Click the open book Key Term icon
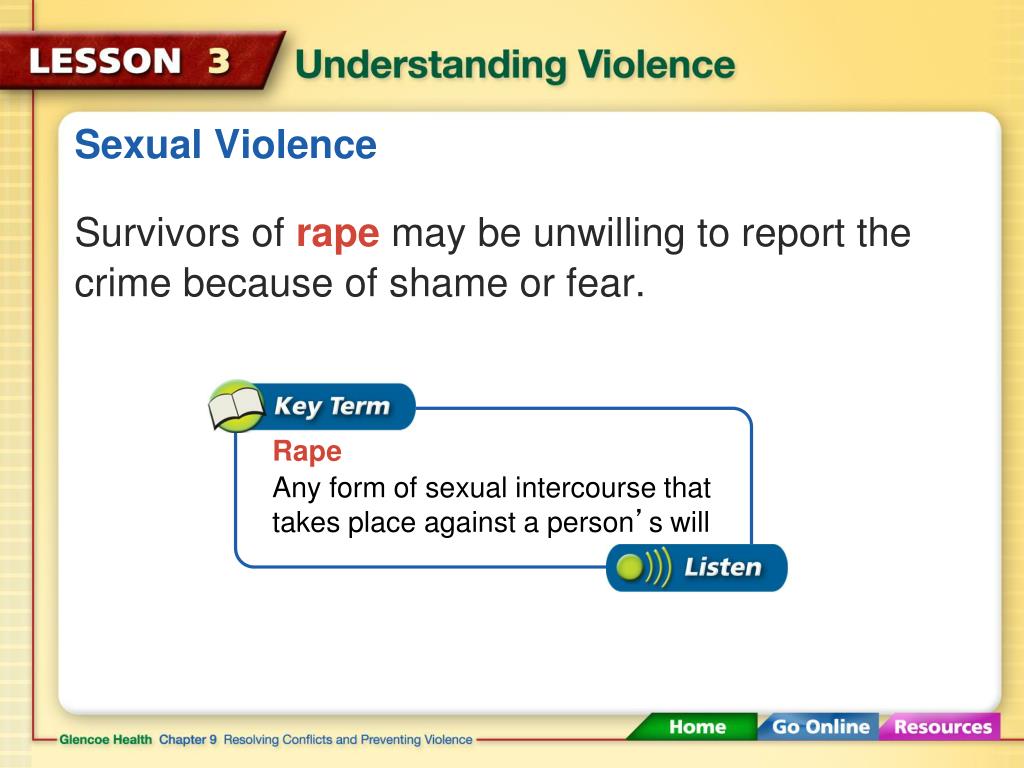 pos(236,408)
